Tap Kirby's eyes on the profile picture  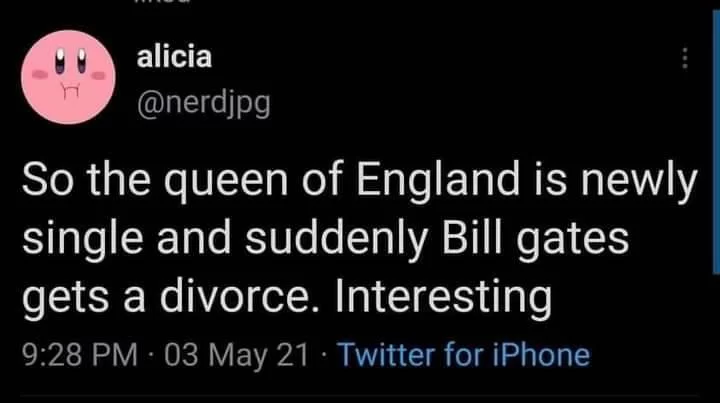point(70,61)
